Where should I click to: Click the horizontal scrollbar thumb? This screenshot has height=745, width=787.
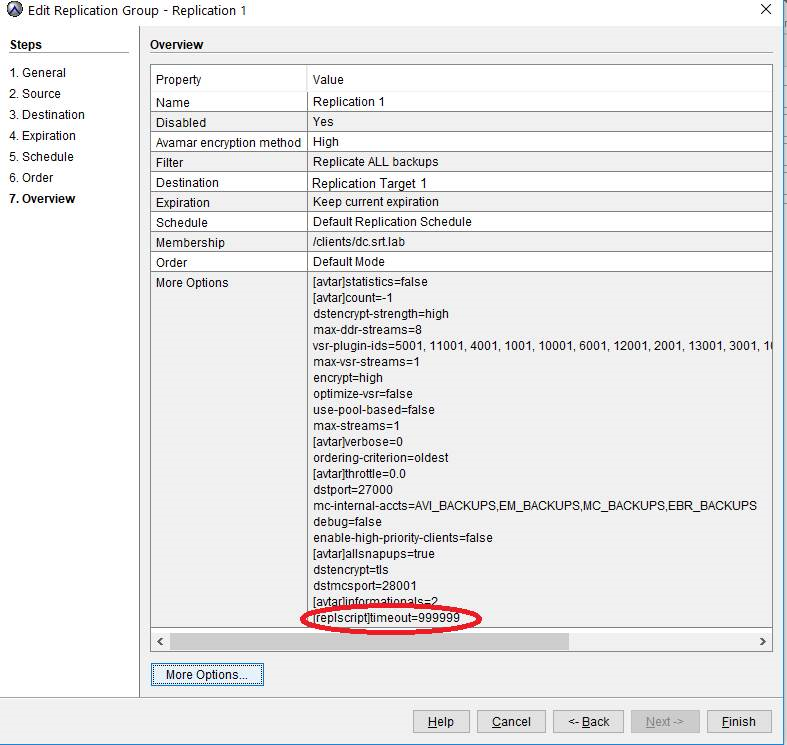369,641
